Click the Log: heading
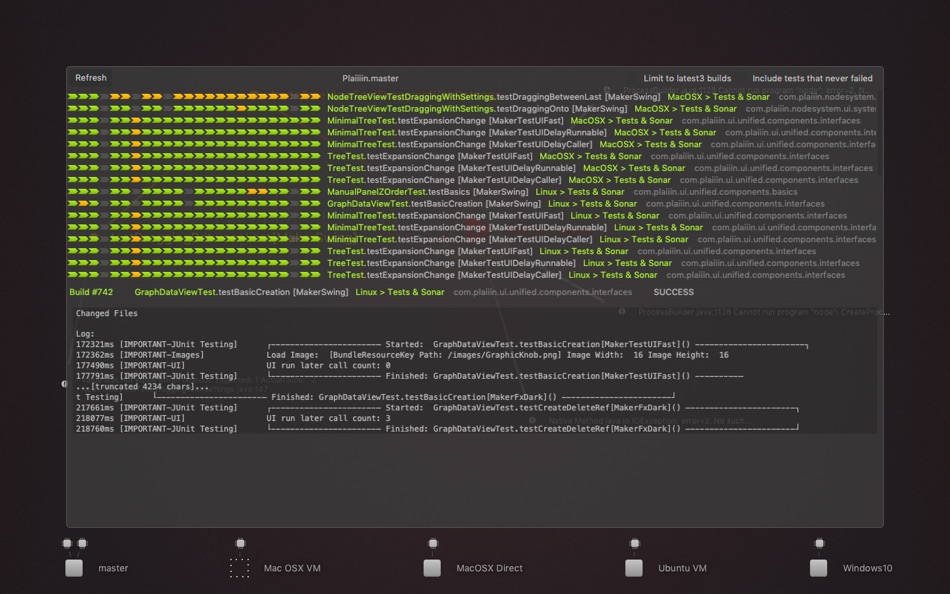This screenshot has height=594, width=950. pos(85,333)
